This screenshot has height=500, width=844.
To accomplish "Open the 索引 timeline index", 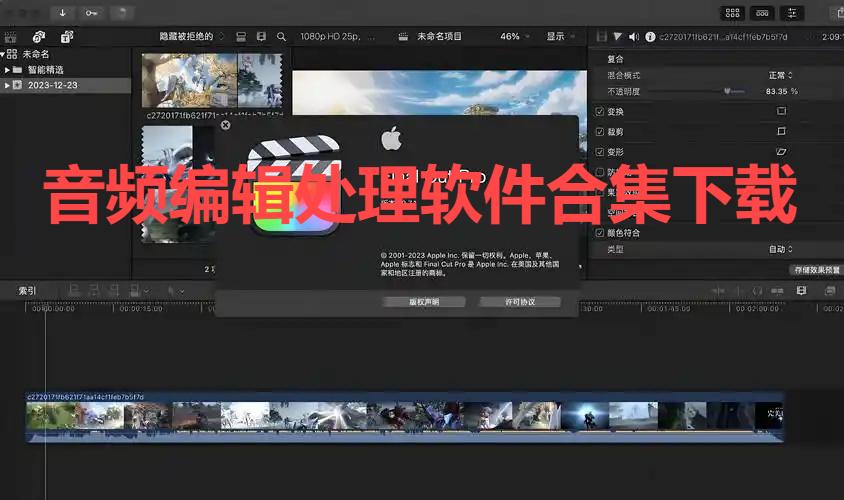I will coord(27,291).
